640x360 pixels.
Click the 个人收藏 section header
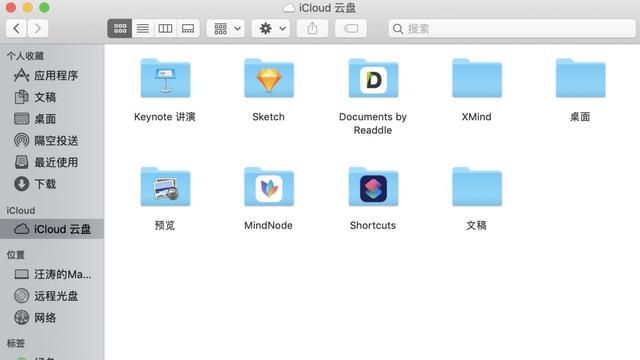point(25,56)
